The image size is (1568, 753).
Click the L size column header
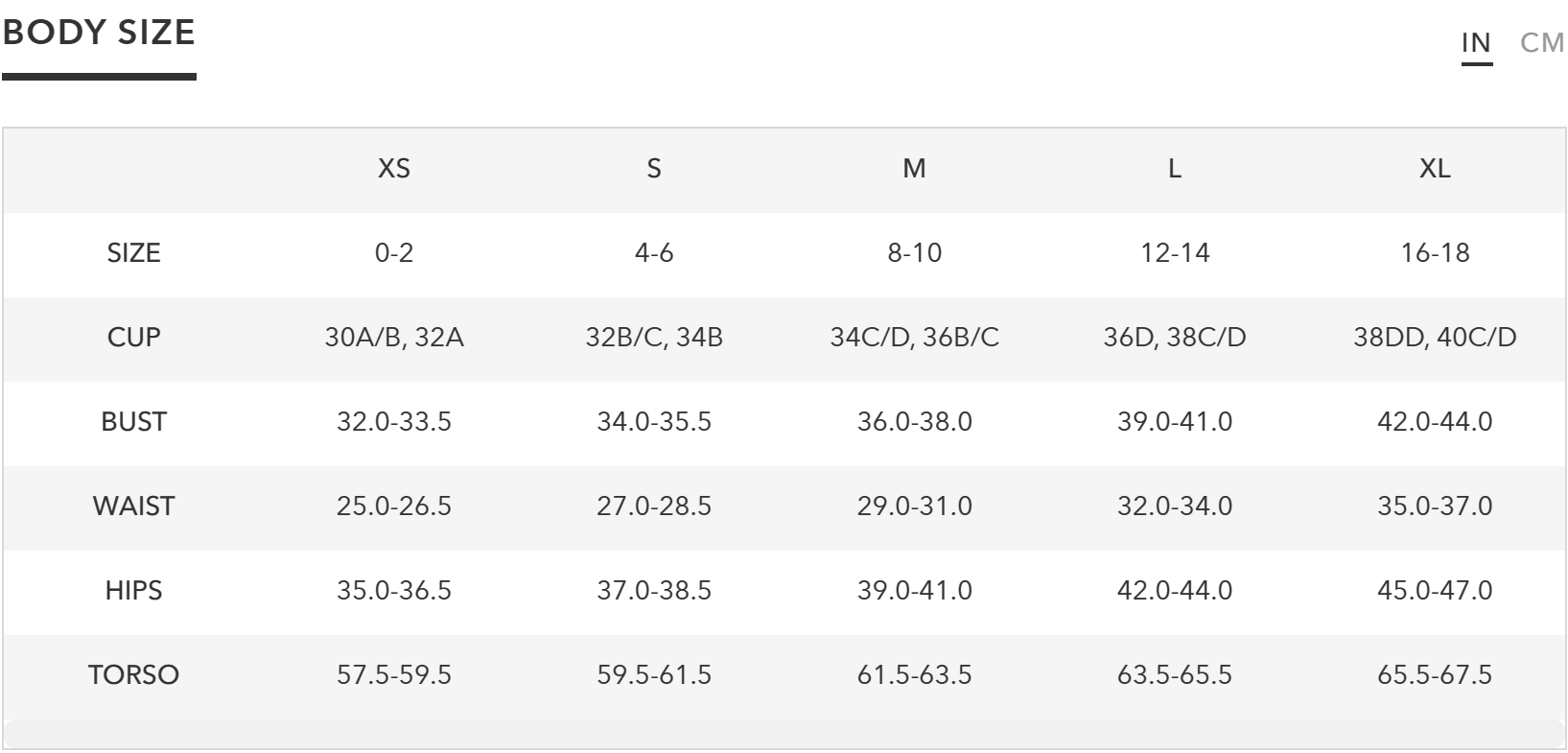click(1175, 169)
